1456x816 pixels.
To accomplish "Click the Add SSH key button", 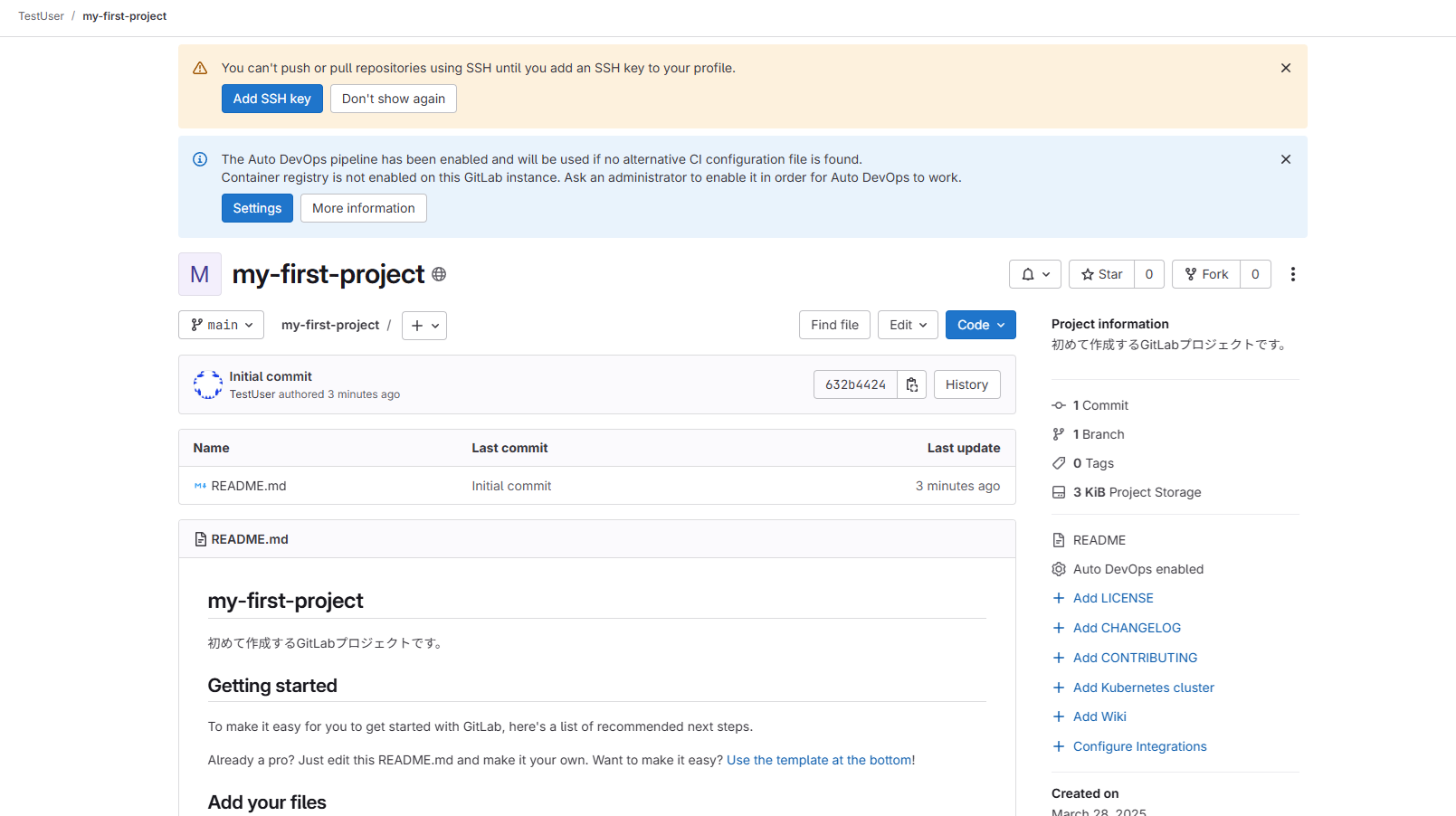I will (x=271, y=99).
